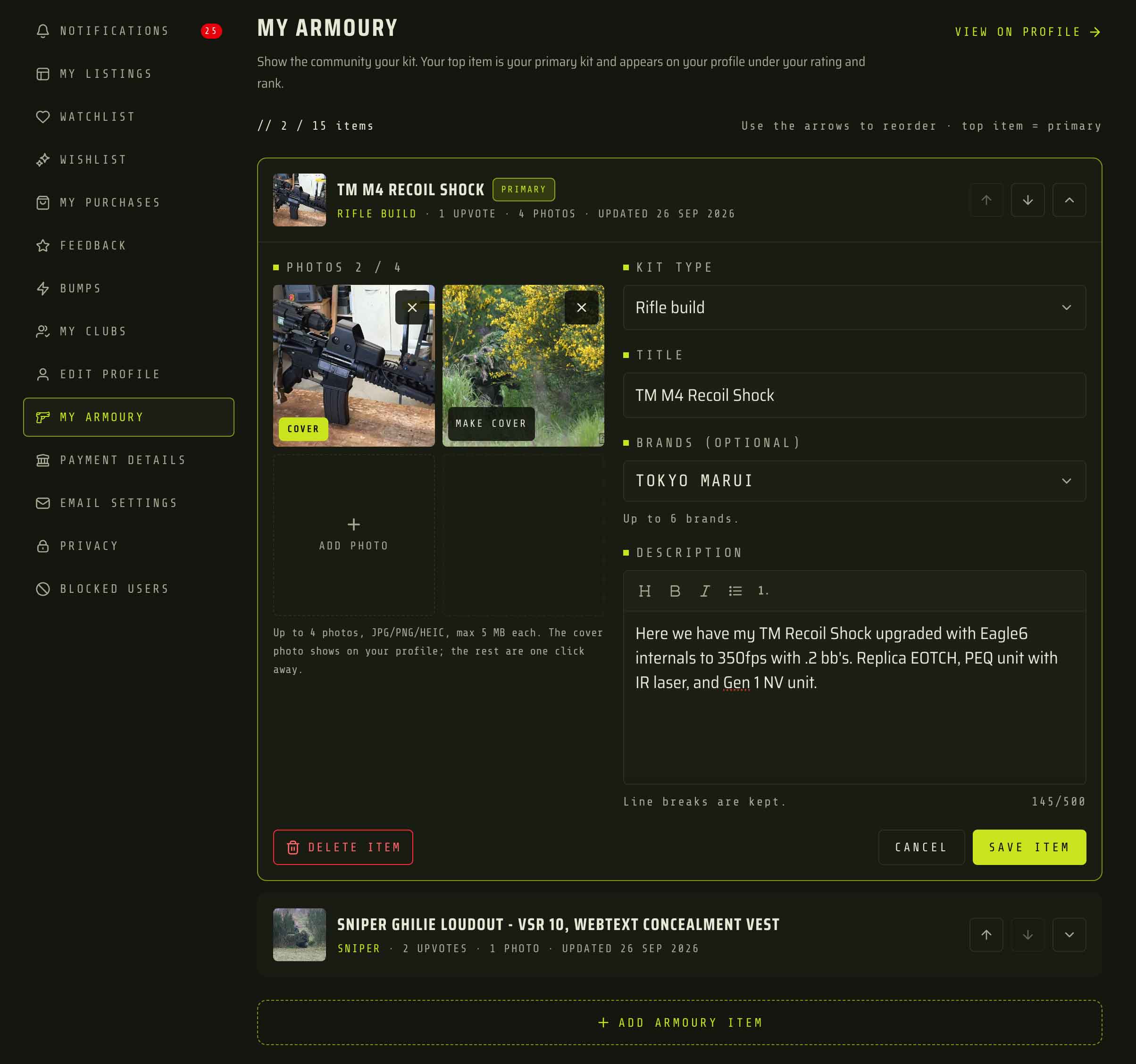
Task: Follow the View on Profile link
Action: point(1027,32)
